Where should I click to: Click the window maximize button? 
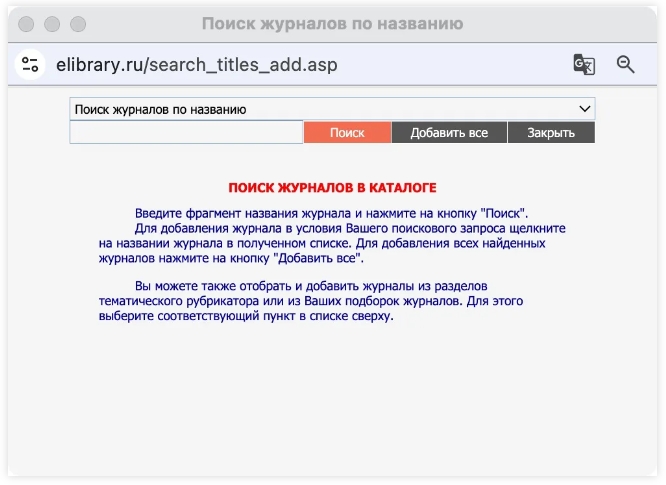(x=78, y=24)
